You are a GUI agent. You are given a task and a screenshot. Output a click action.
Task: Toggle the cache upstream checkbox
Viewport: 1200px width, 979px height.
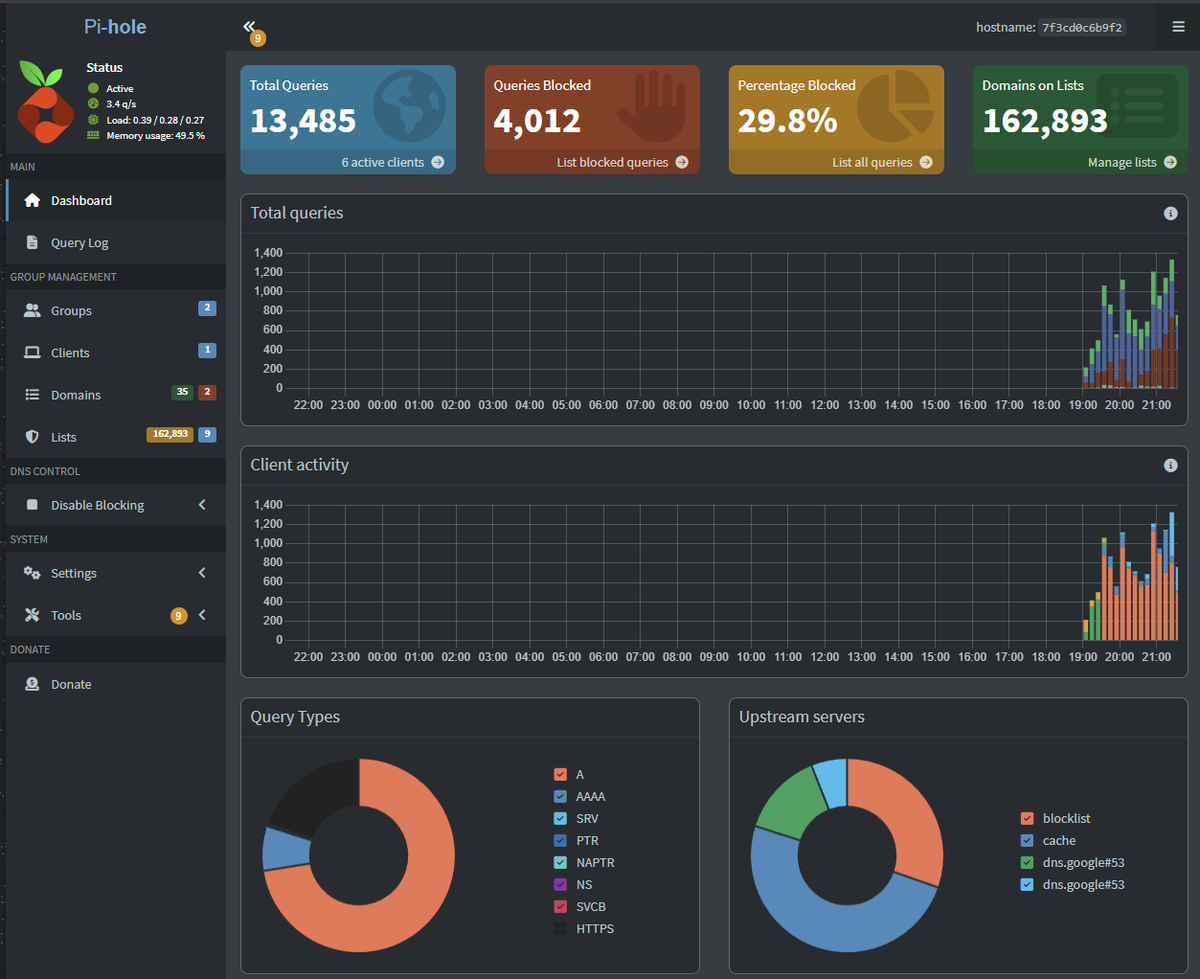click(1027, 841)
